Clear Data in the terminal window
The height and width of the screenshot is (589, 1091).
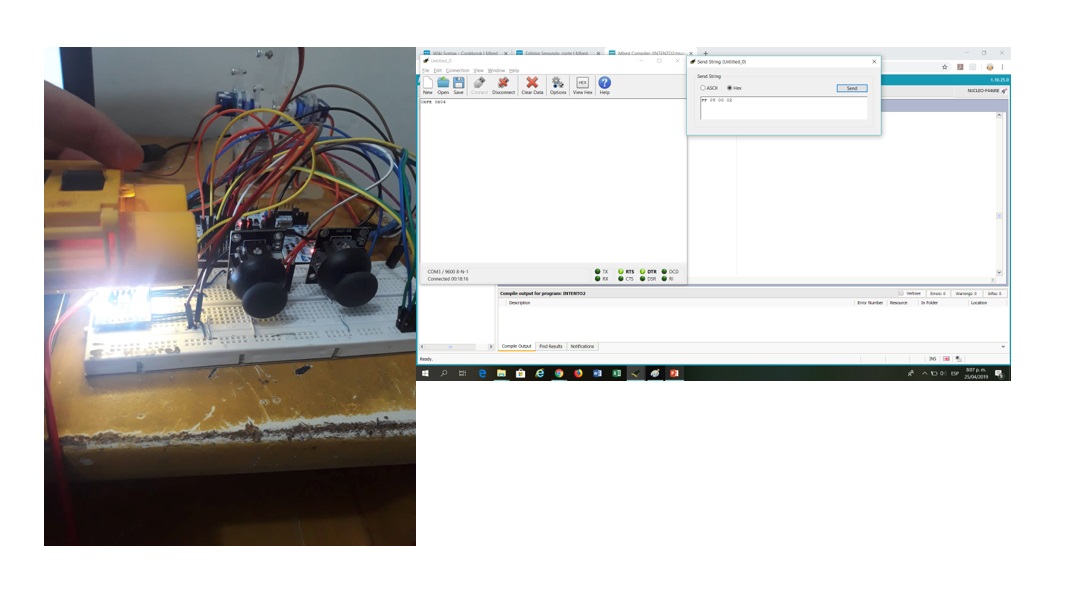point(532,85)
